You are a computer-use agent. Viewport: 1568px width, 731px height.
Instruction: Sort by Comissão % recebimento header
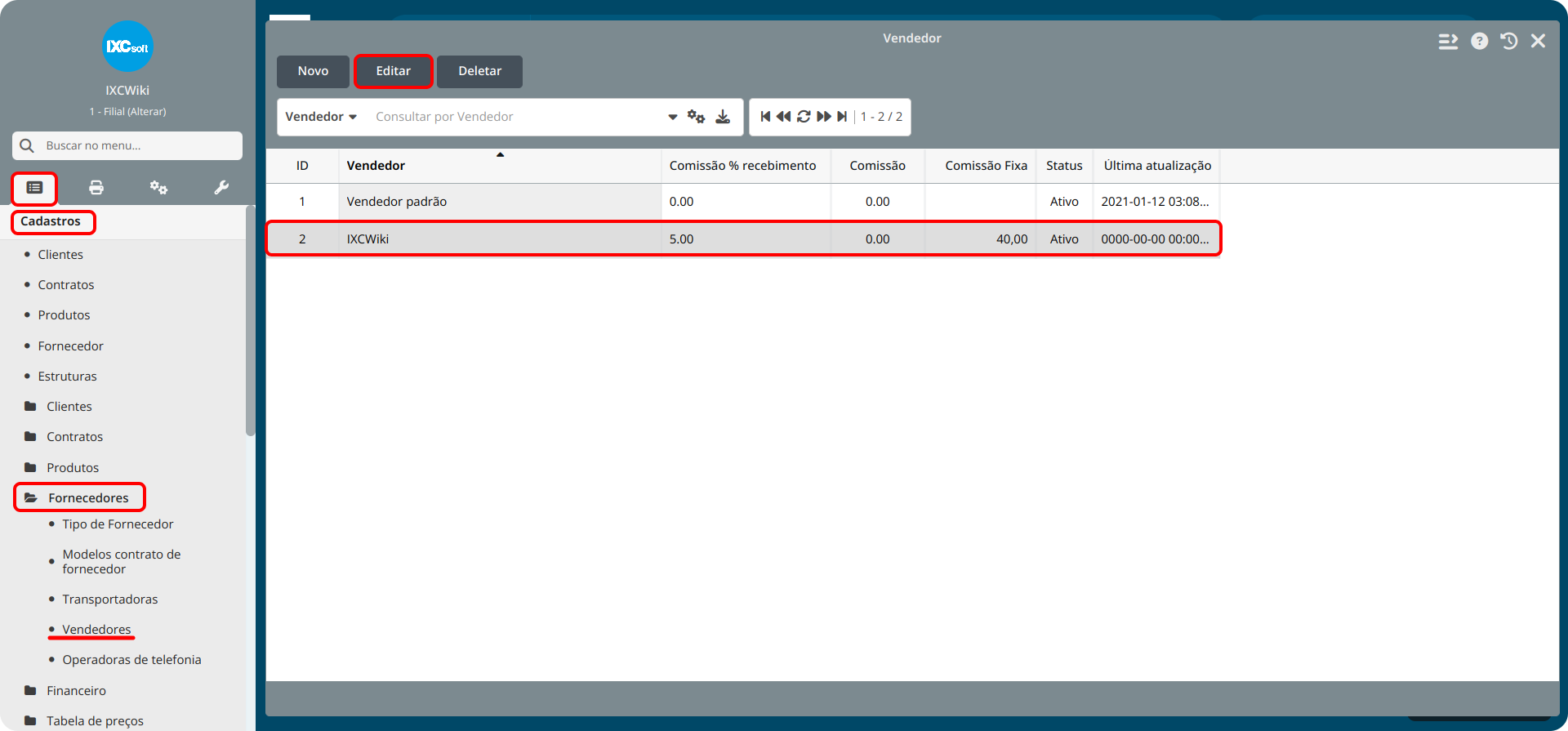746,166
